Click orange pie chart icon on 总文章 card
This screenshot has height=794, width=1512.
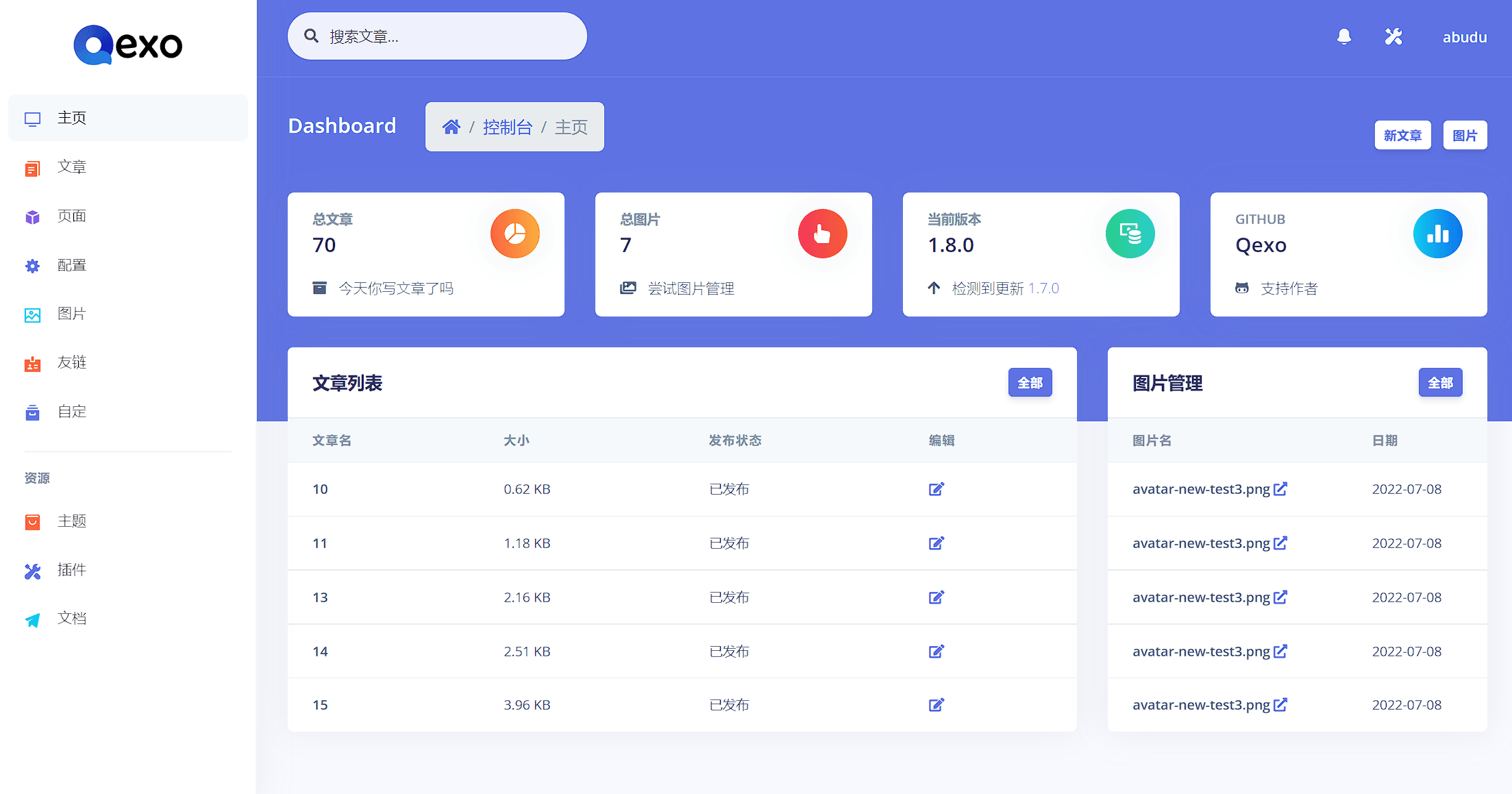(515, 234)
